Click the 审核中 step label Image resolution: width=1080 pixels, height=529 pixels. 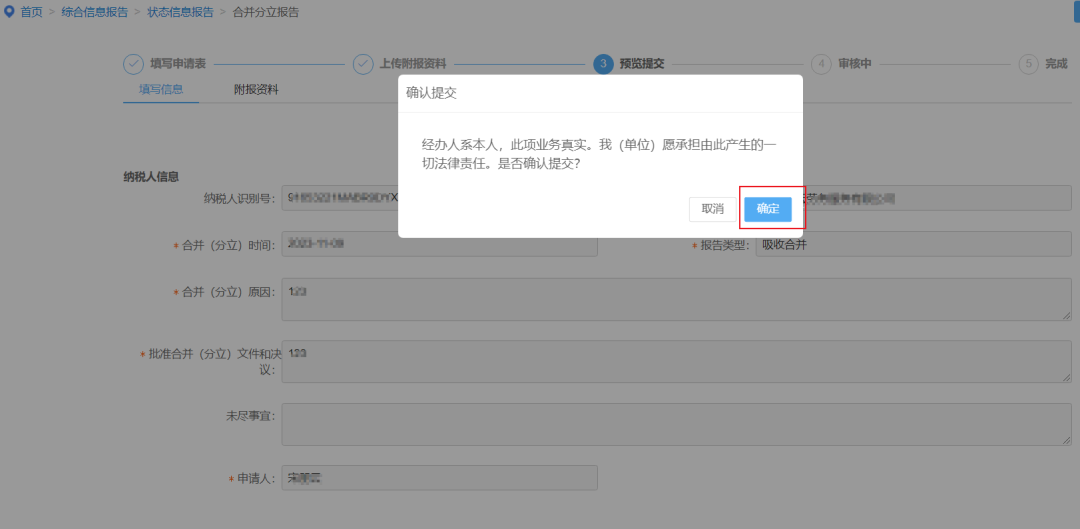click(x=855, y=64)
